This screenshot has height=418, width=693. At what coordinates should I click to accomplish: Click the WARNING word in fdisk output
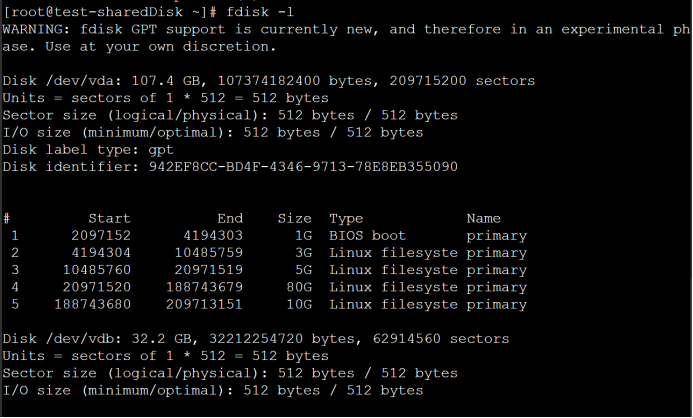coord(34,29)
